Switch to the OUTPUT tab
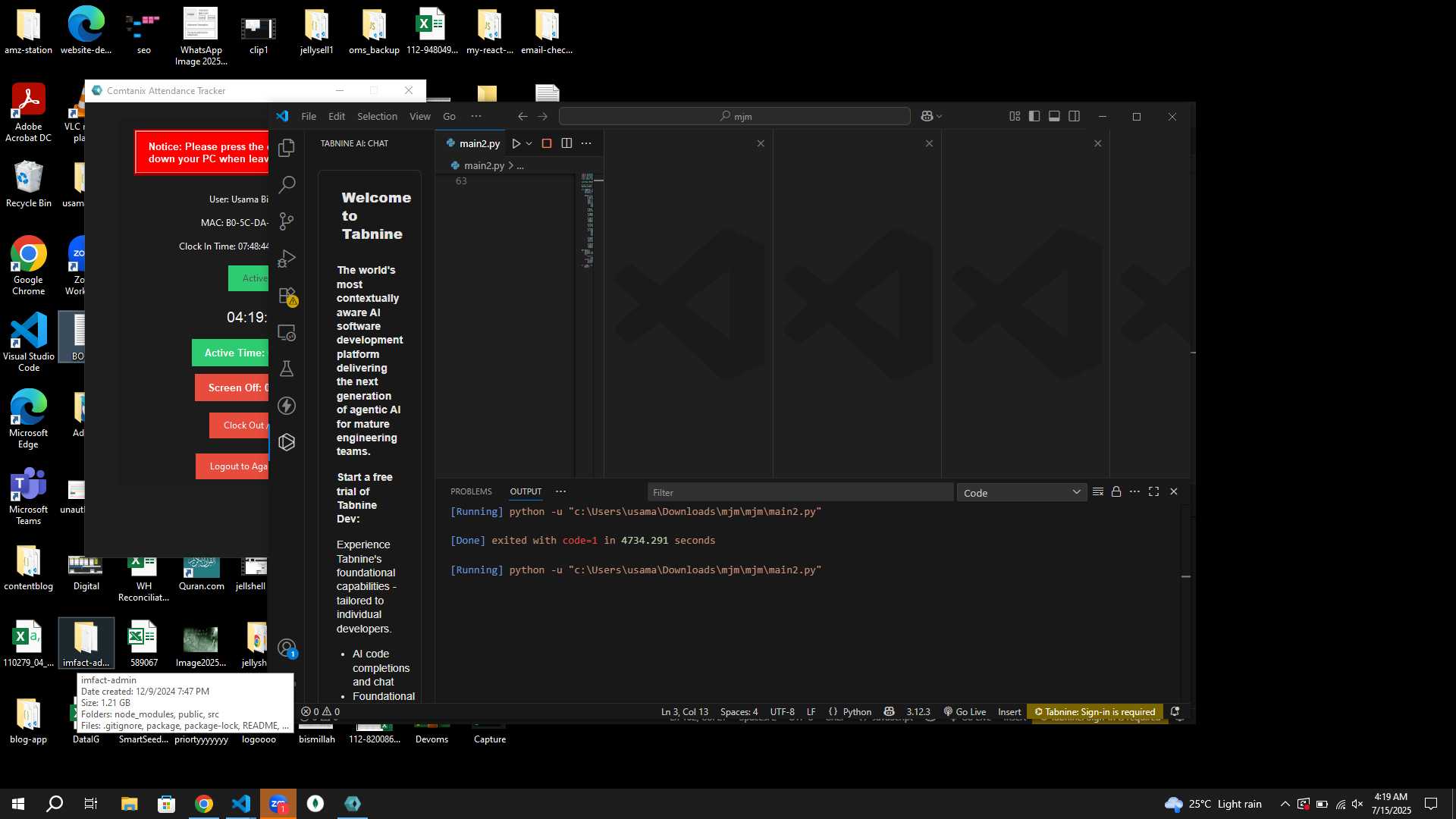1456x819 pixels. 526,491
